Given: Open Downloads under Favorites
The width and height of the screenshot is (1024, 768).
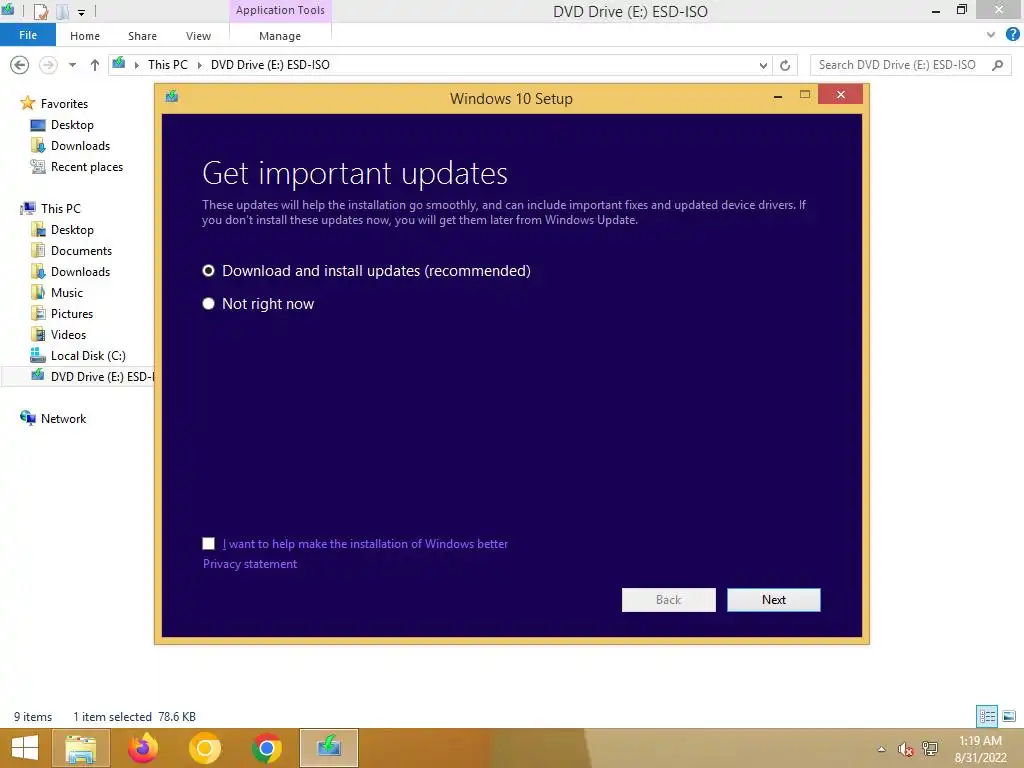Looking at the screenshot, I should pyautogui.click(x=80, y=146).
